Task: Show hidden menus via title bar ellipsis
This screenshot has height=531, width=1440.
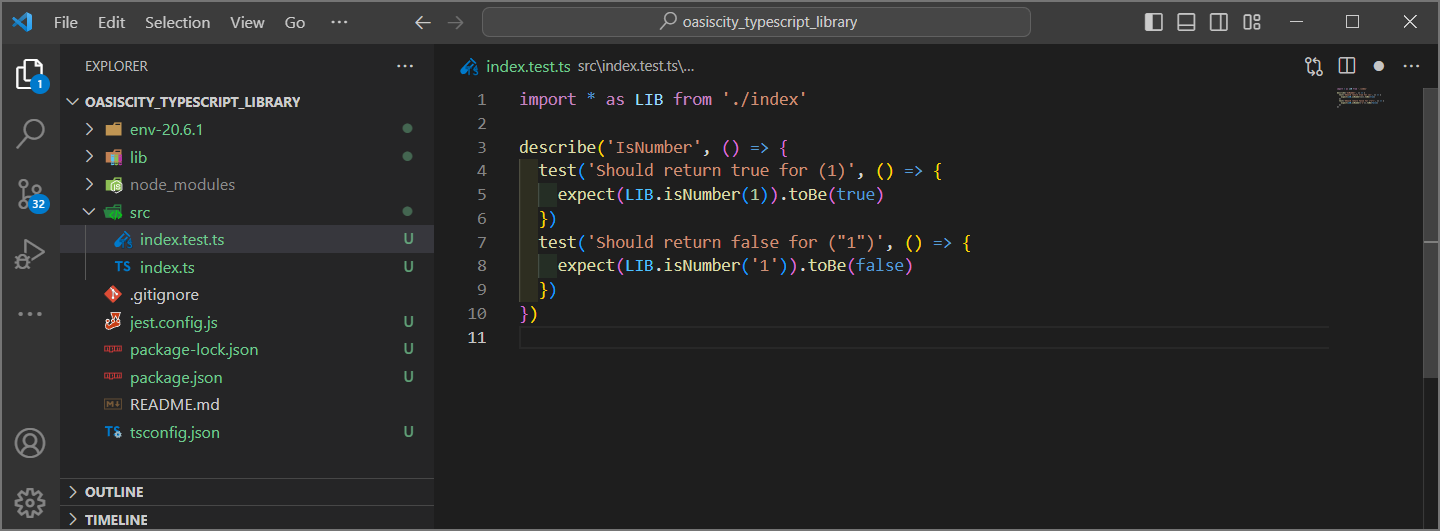Action: [339, 22]
